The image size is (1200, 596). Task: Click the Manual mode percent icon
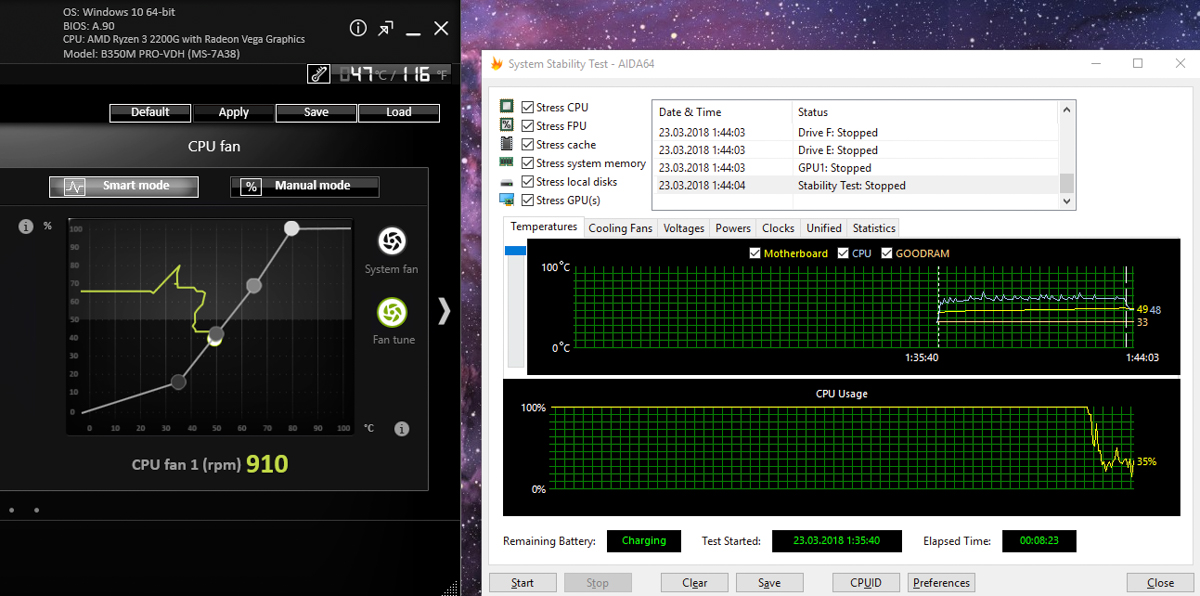pos(252,187)
